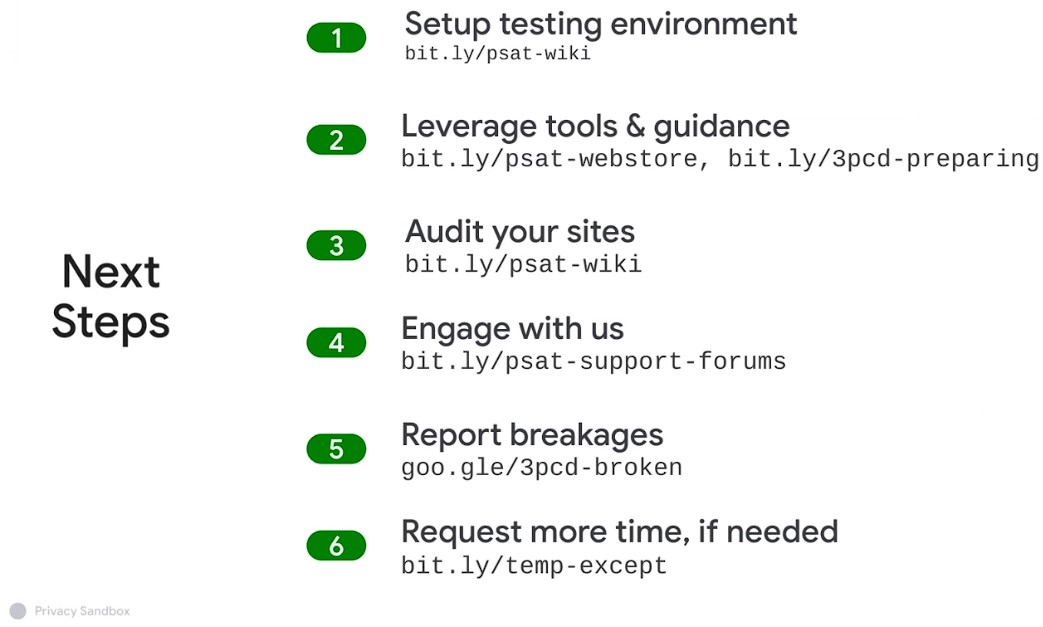The width and height of the screenshot is (1043, 627).
Task: Open bit.ly/psat-wiki link under Audit your sites
Action: click(x=522, y=265)
